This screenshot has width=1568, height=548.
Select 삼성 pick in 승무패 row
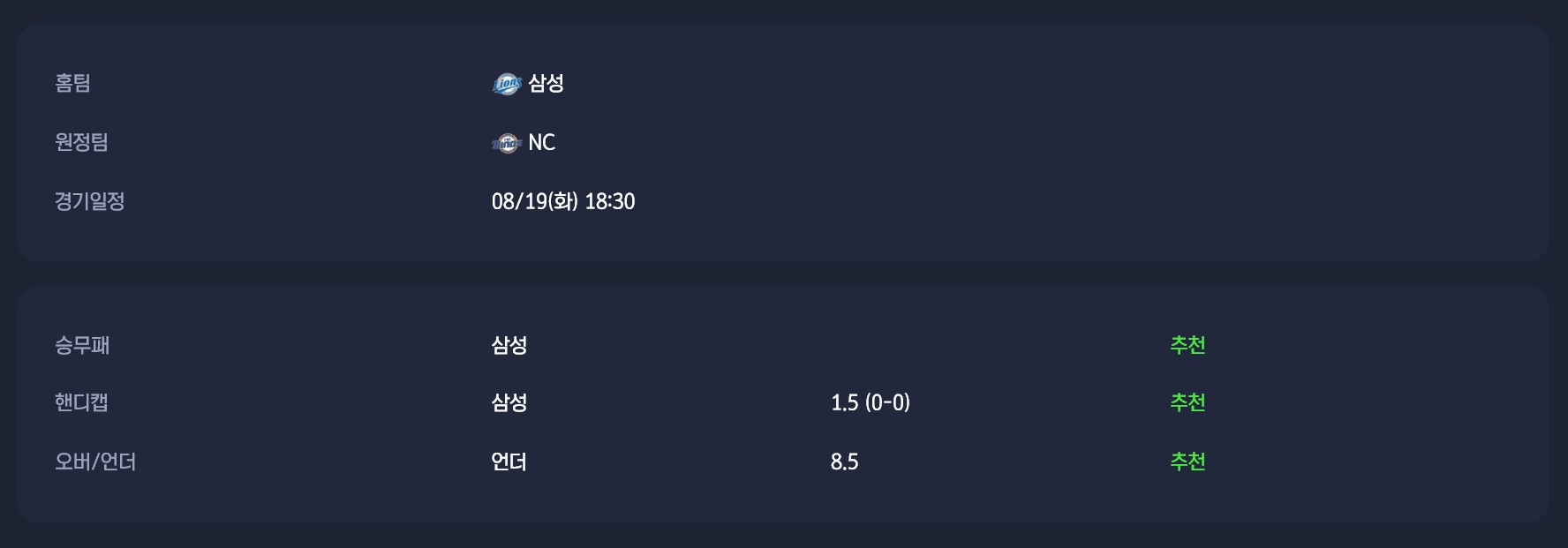pyautogui.click(x=509, y=345)
